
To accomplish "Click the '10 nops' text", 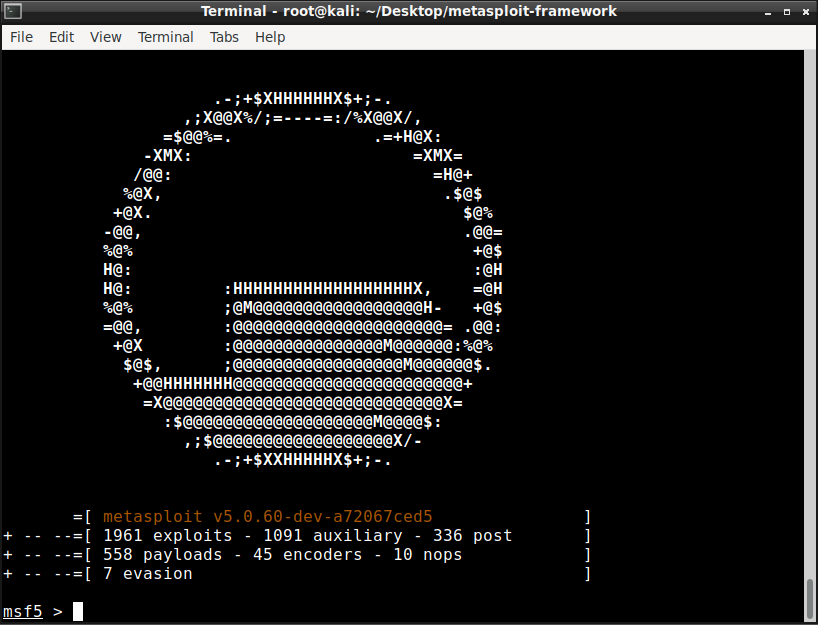I will (x=428, y=555).
